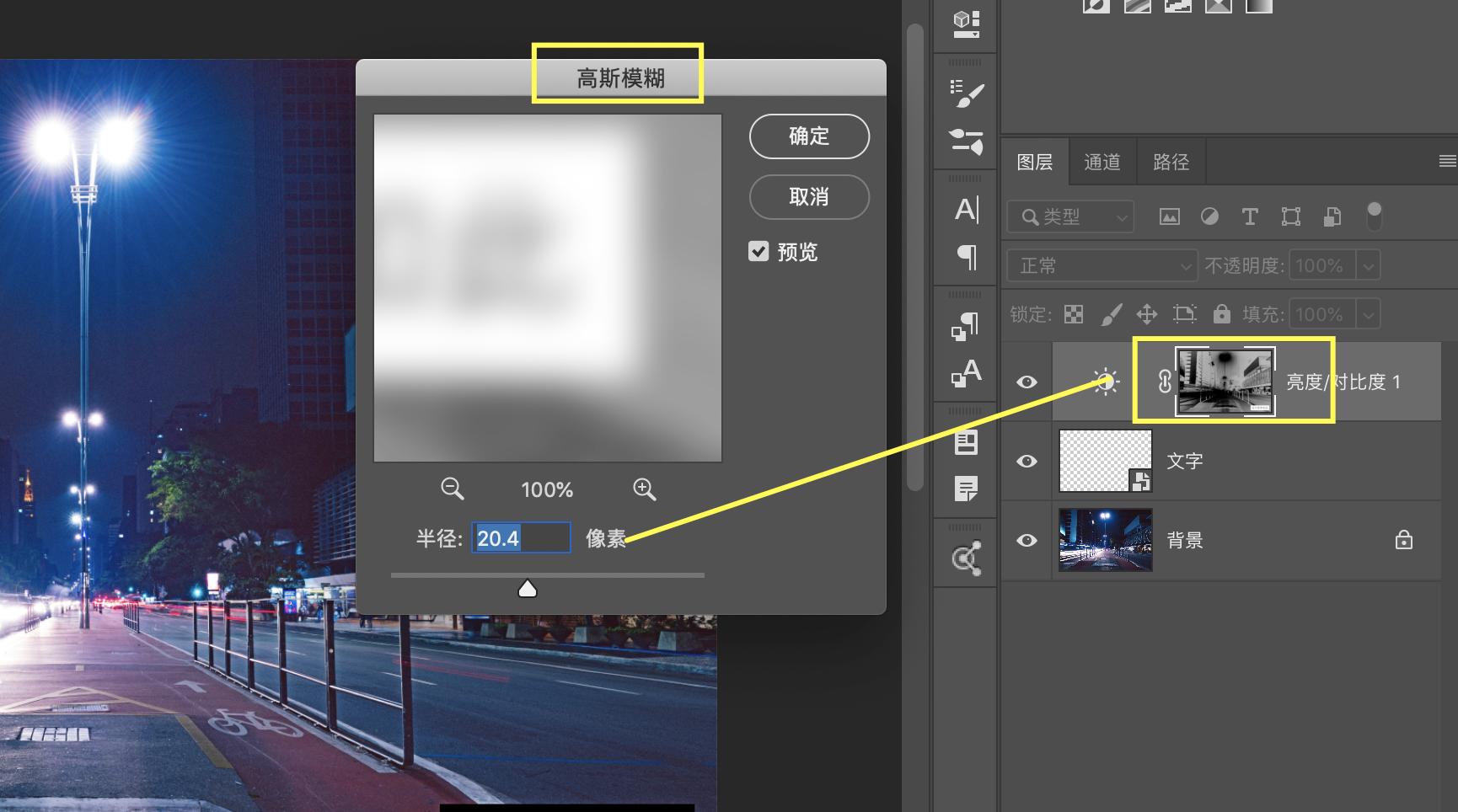Viewport: 1458px width, 812px height.
Task: Open the 正常 blend mode dropdown
Action: (1102, 264)
